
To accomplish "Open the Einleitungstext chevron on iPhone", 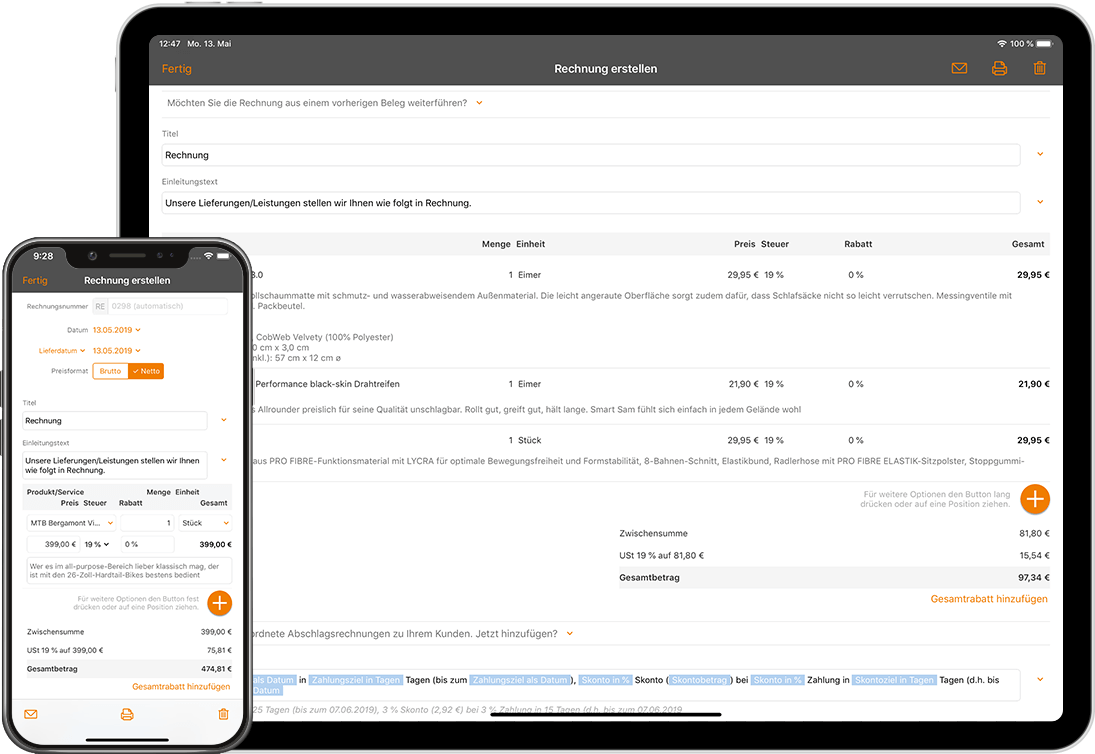I will click(x=223, y=460).
